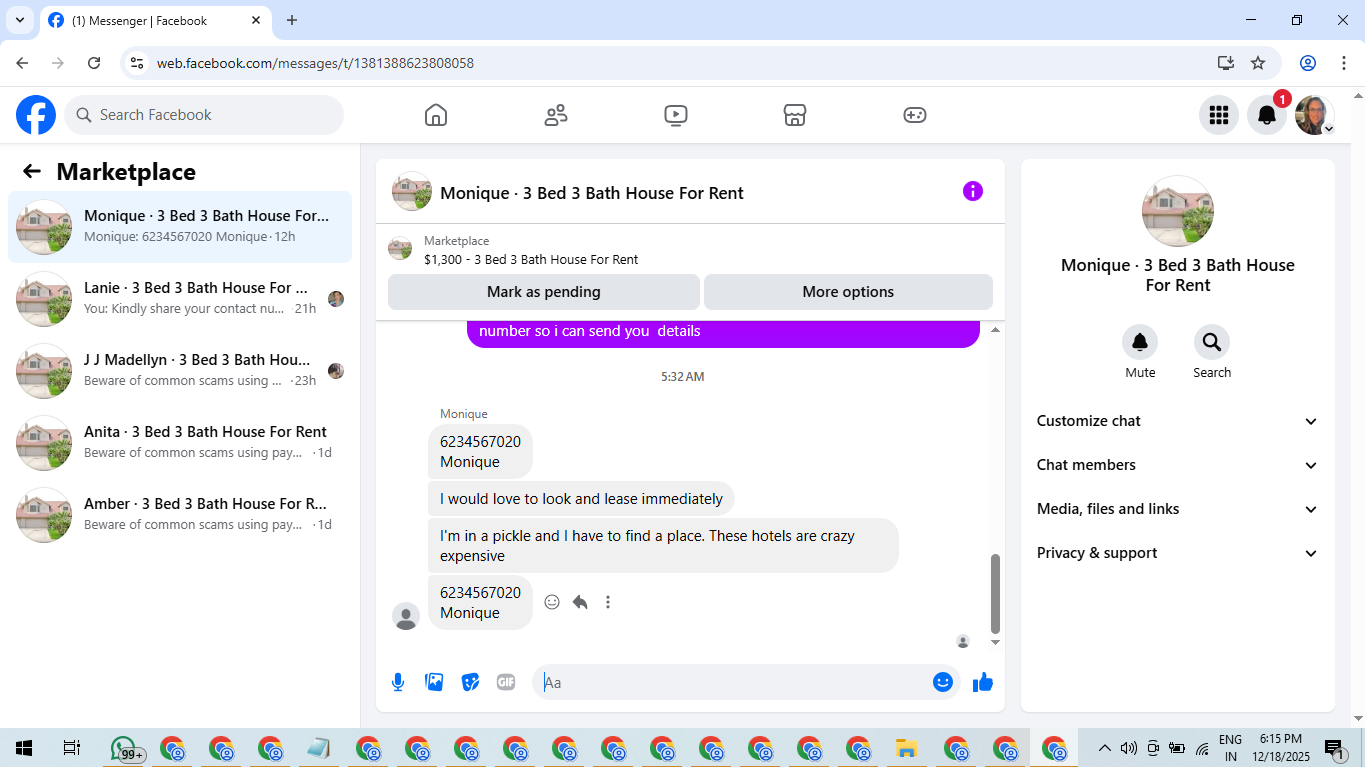This screenshot has width=1365, height=767.
Task: Open WhatsApp from the taskbar
Action: (124, 748)
